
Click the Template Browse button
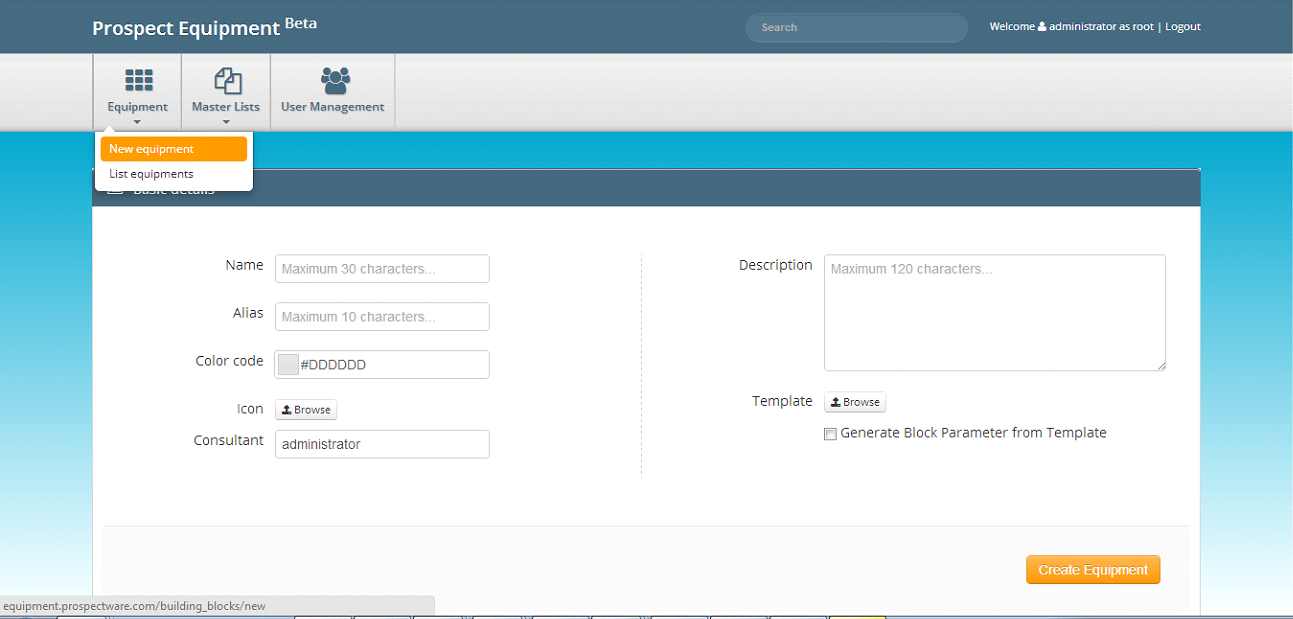[x=855, y=402]
